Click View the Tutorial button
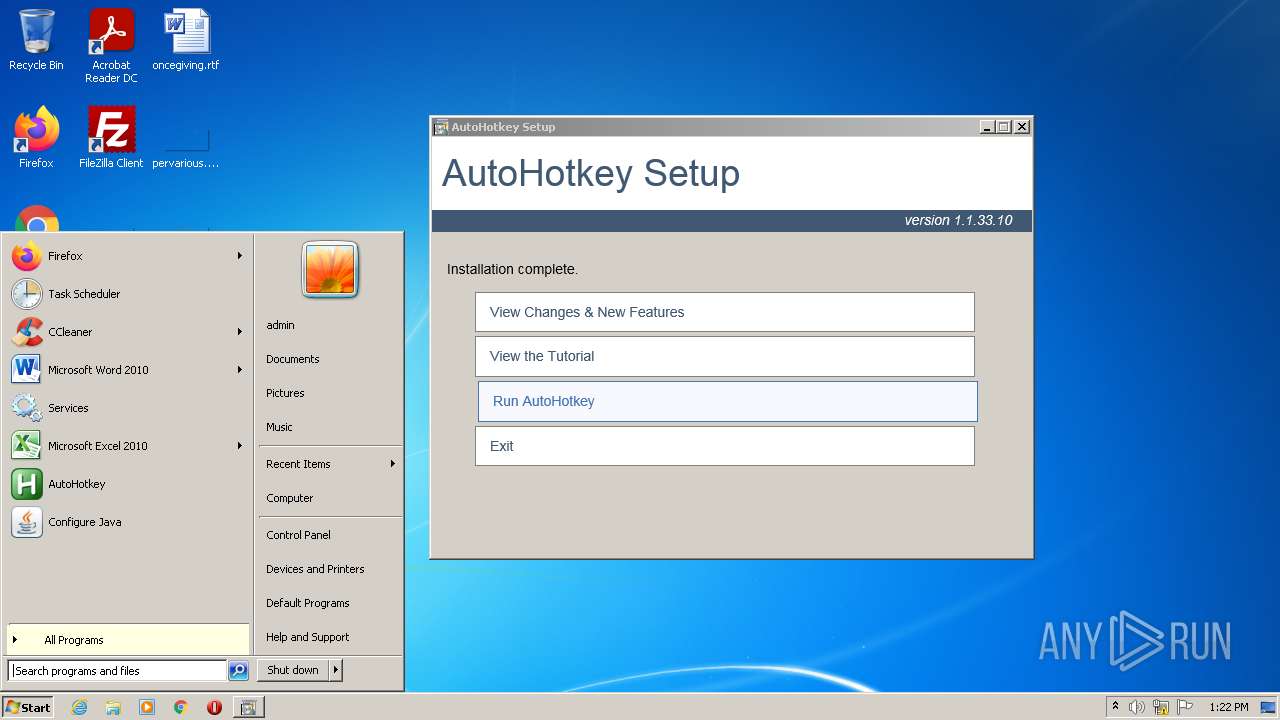Screen dimensions: 1280x720 pos(725,356)
